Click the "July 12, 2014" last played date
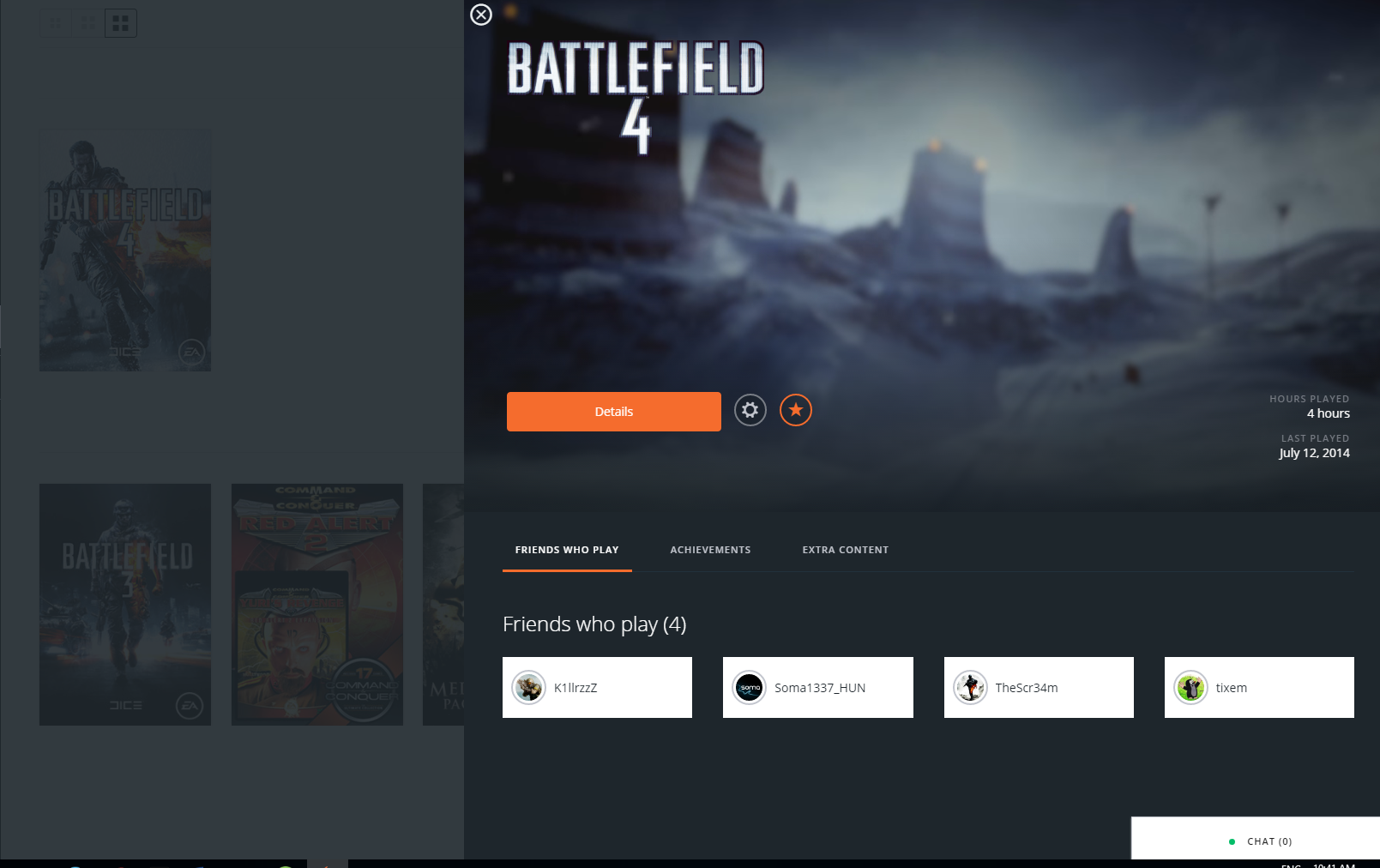This screenshot has height=868, width=1380. (x=1315, y=453)
